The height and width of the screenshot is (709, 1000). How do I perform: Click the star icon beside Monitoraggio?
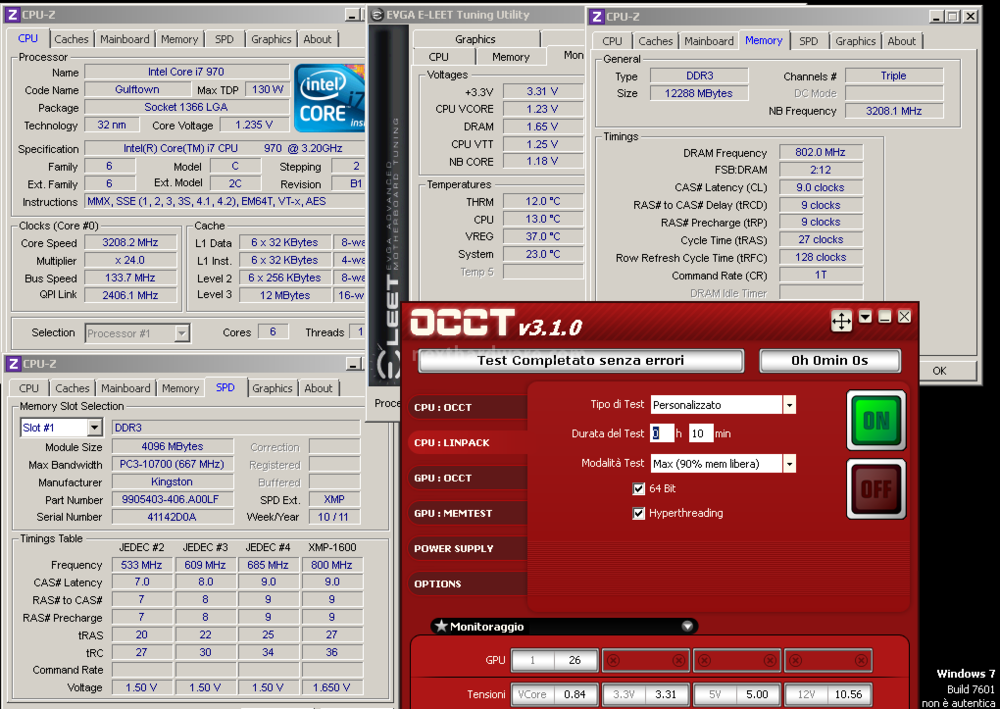[441, 626]
